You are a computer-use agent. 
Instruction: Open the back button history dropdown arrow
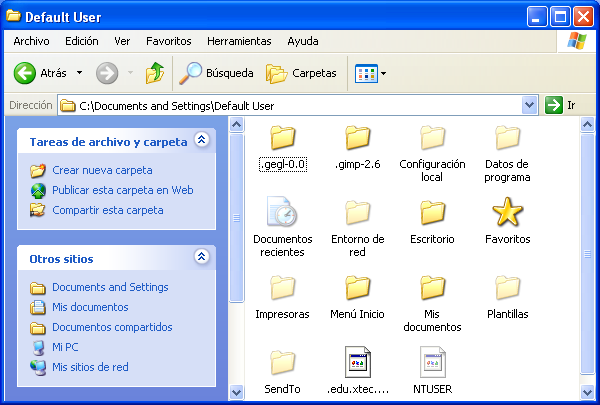point(79,73)
